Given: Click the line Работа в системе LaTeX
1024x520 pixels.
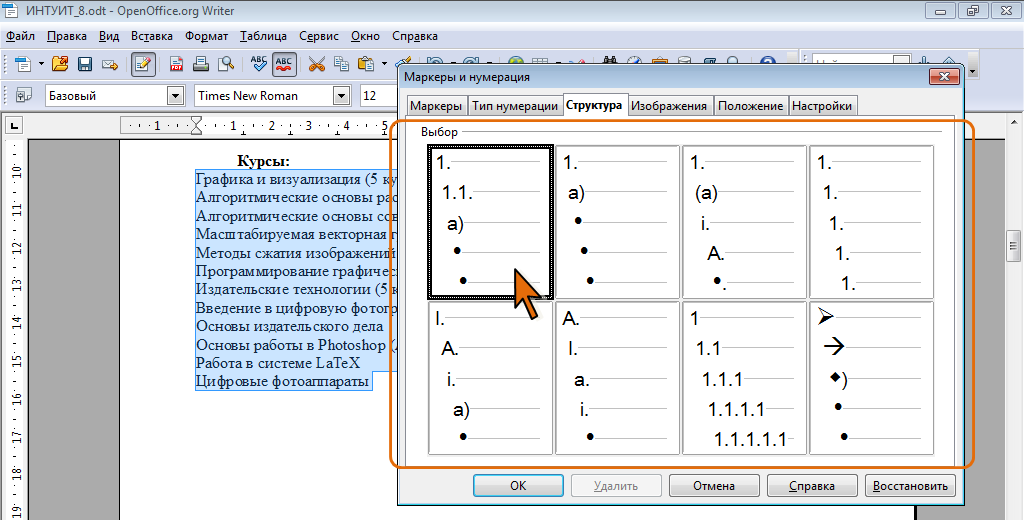Looking at the screenshot, I should pos(278,363).
